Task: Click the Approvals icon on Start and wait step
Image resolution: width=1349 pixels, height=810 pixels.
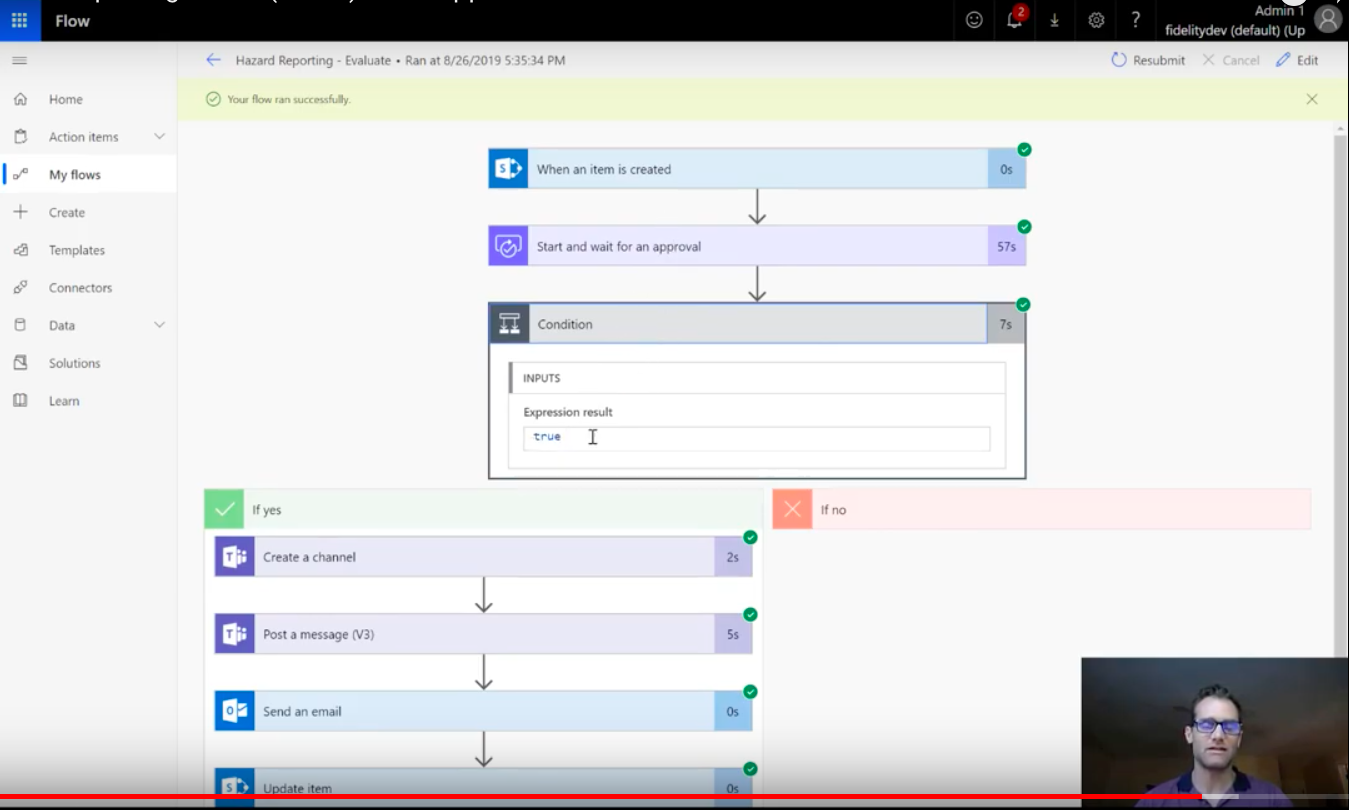Action: point(508,246)
